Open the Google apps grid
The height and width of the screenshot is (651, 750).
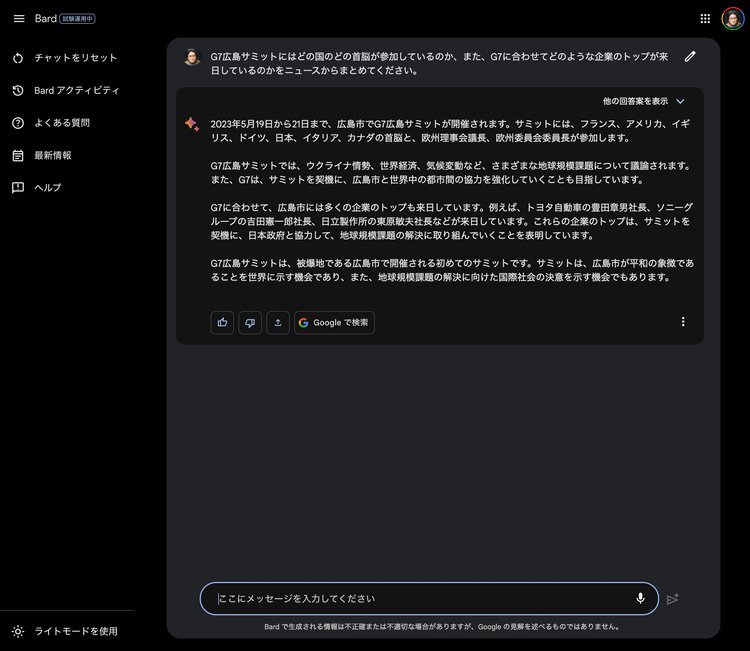[705, 19]
